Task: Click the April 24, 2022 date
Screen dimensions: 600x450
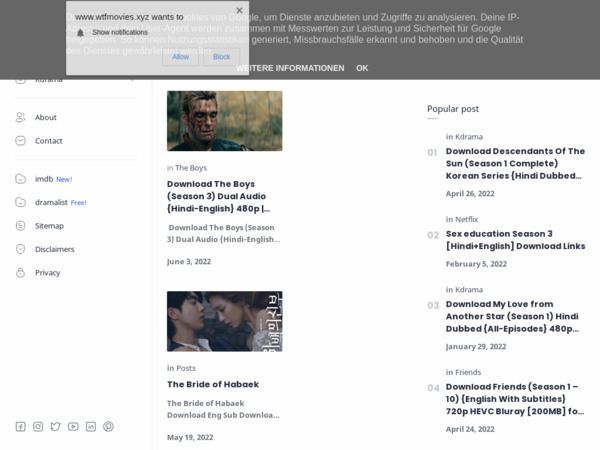Action: tap(470, 429)
